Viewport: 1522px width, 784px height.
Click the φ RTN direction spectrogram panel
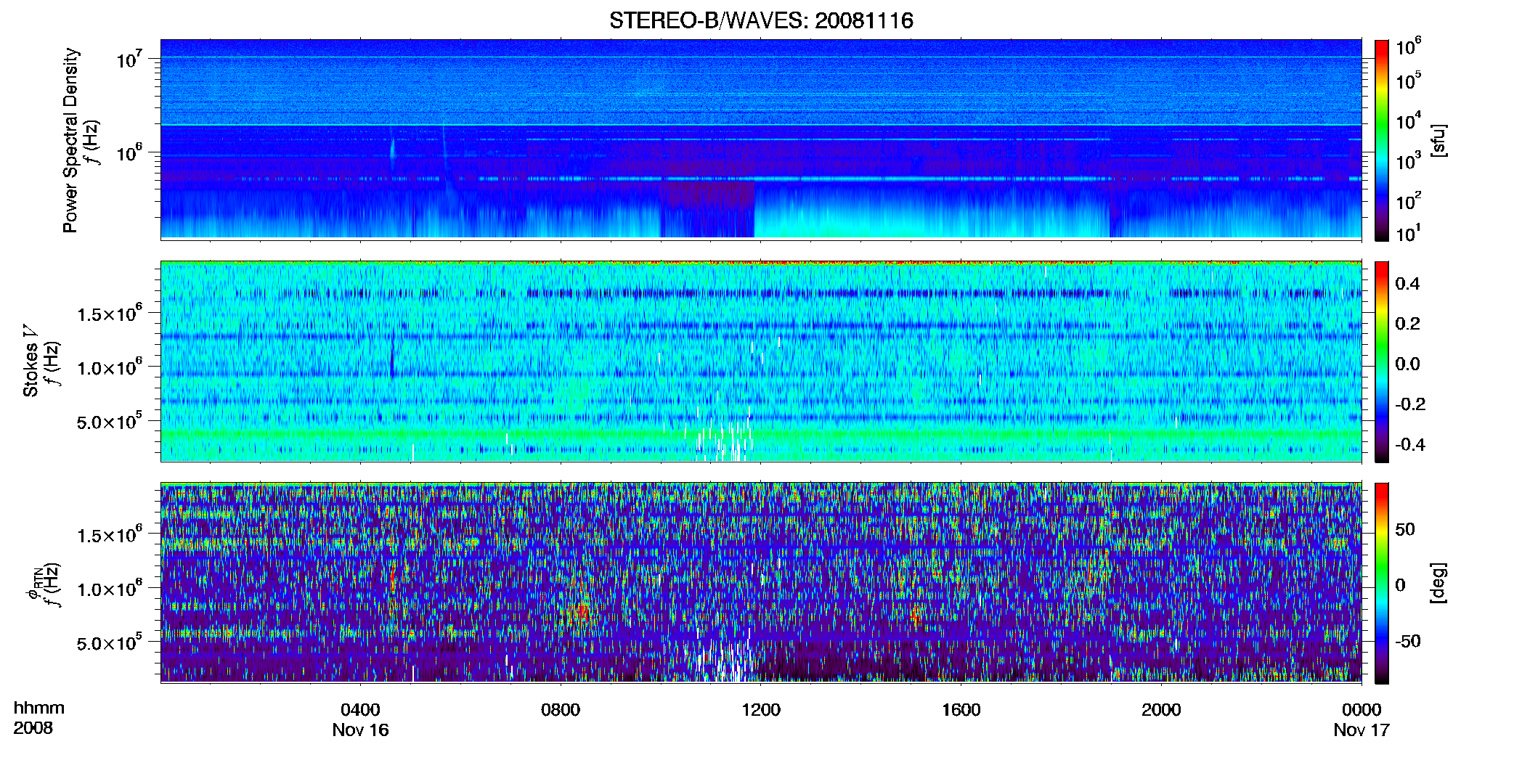pos(761,583)
